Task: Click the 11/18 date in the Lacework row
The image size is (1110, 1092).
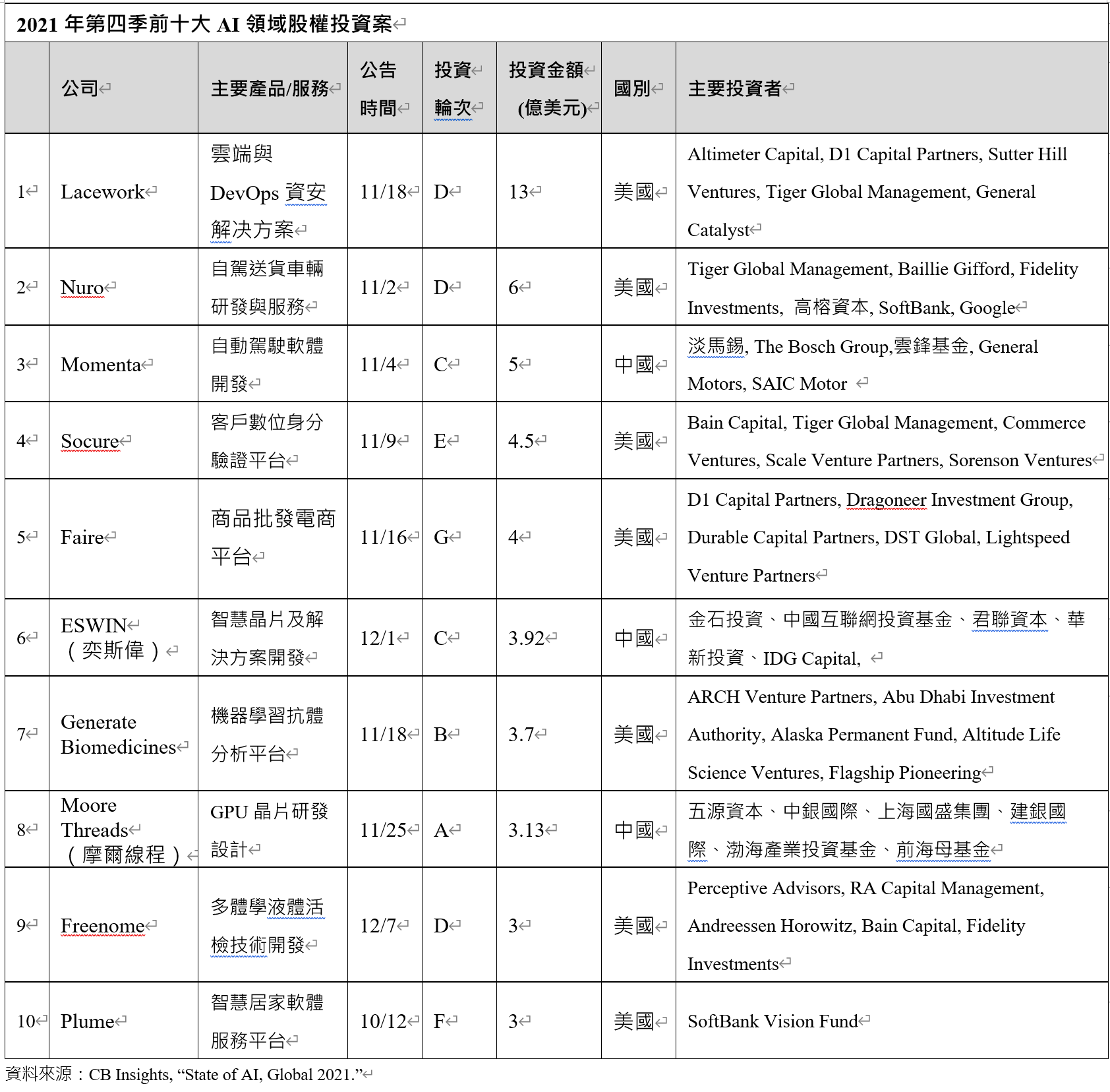Action: [383, 192]
